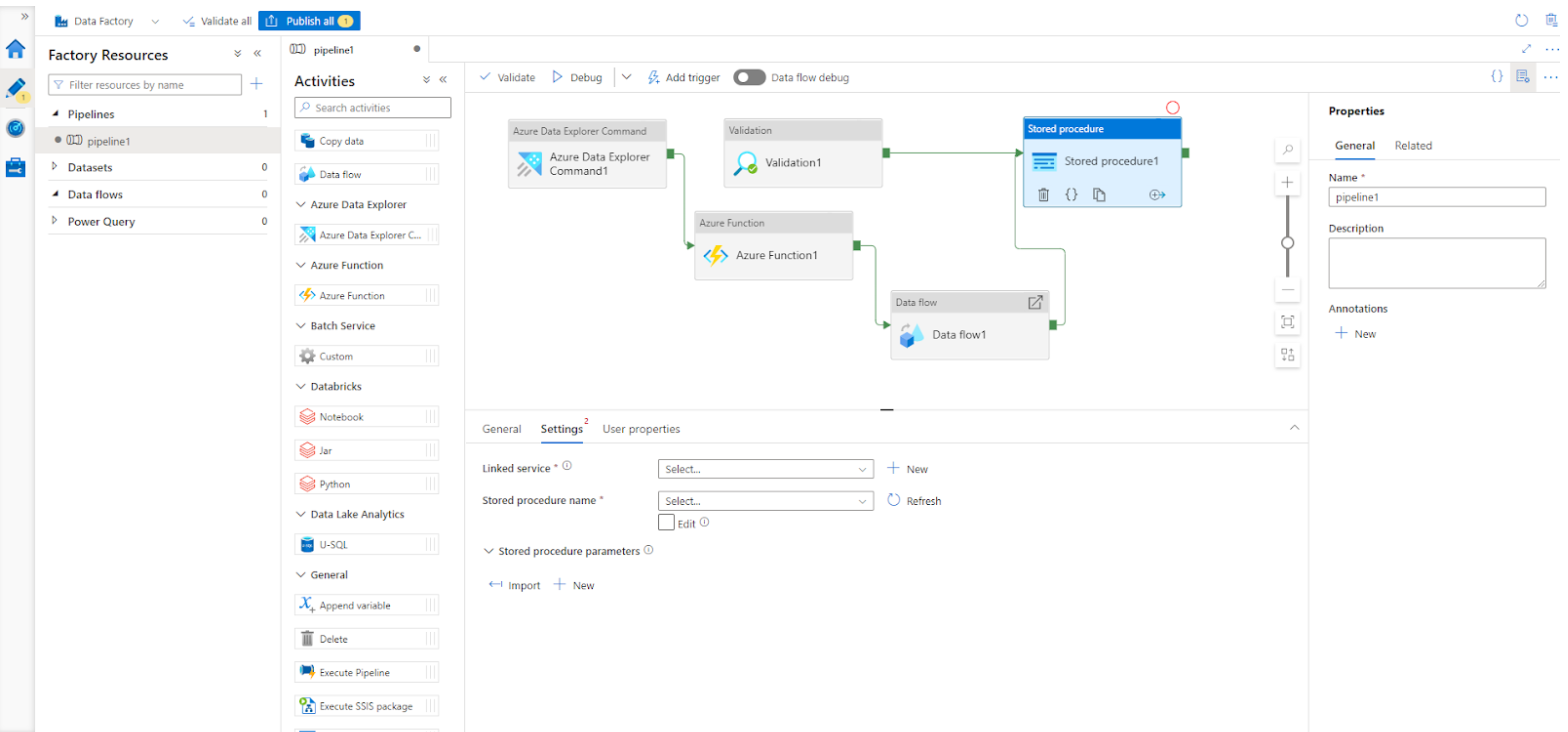Select the Validation1 activity node
1568x732 pixels.
pos(803,152)
